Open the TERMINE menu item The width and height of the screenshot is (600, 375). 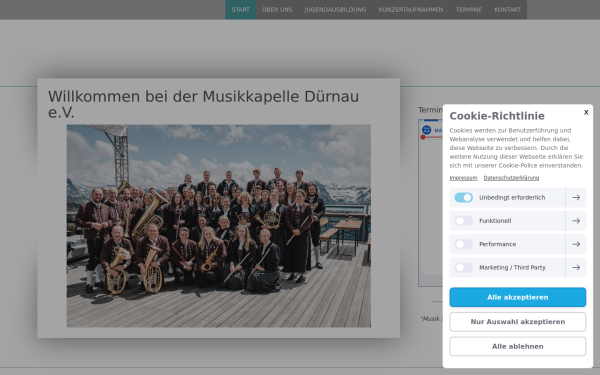pyautogui.click(x=468, y=10)
